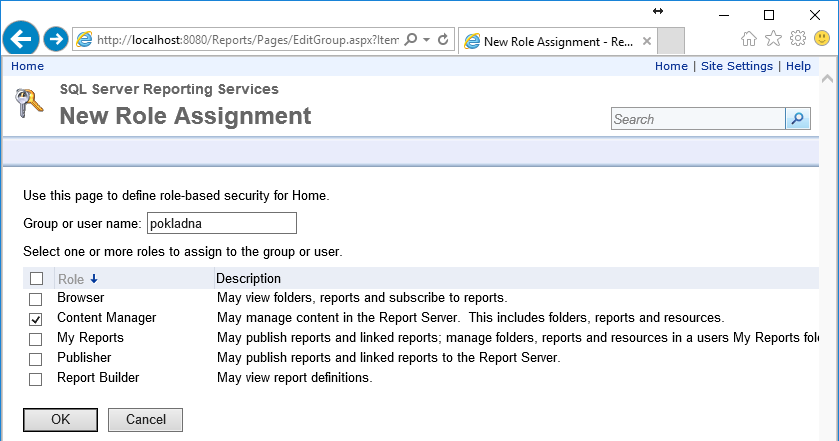Open the Site Settings link
This screenshot has width=839, height=441.
[x=736, y=66]
